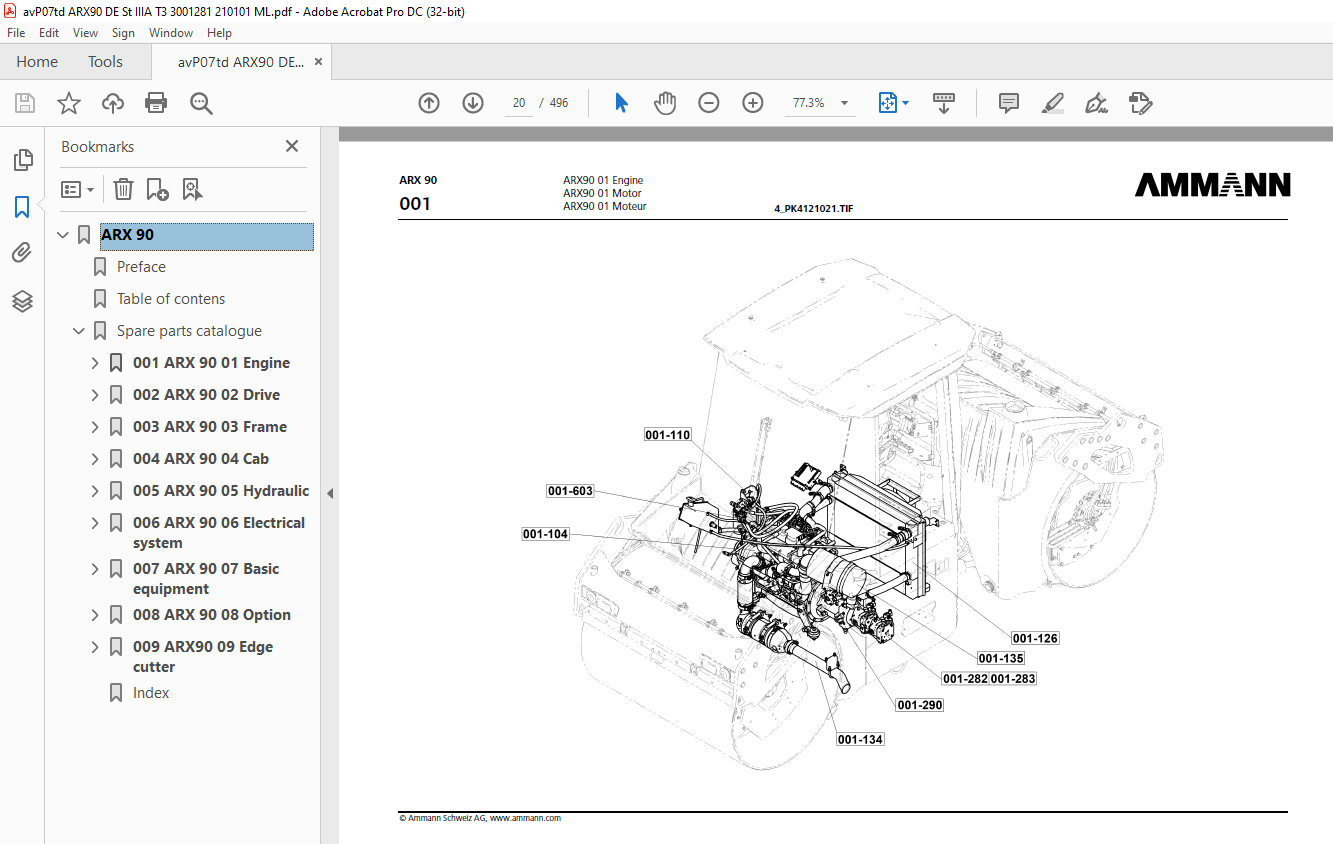Switch to the Tools tab
Screen dimensions: 1333x844
(x=105, y=62)
